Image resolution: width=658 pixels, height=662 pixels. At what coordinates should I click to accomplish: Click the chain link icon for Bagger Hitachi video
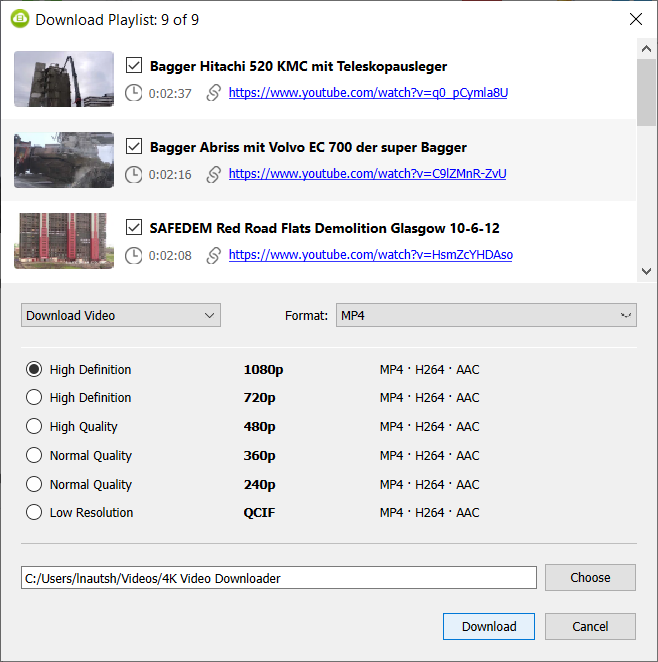(214, 93)
